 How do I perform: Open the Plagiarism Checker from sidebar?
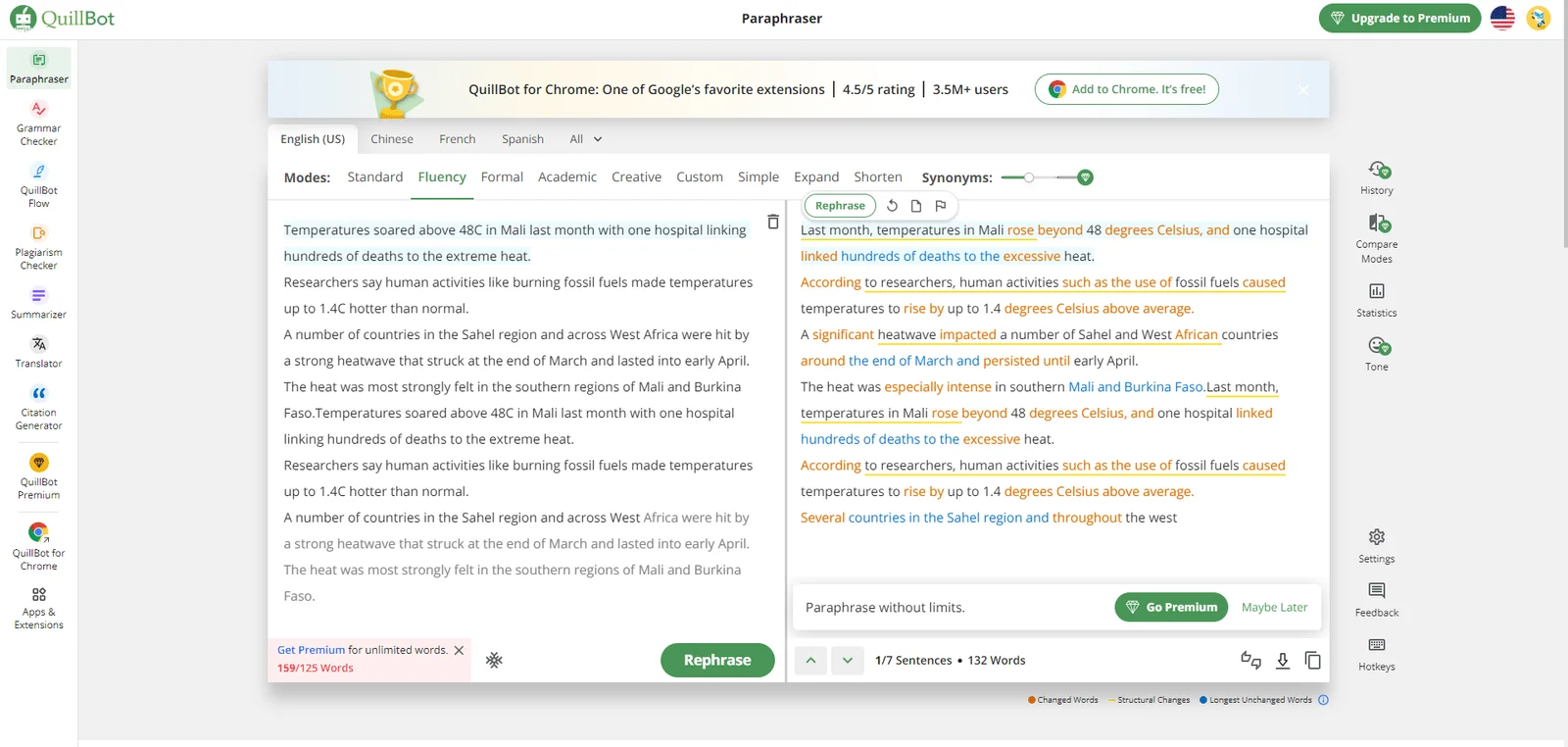pyautogui.click(x=38, y=247)
